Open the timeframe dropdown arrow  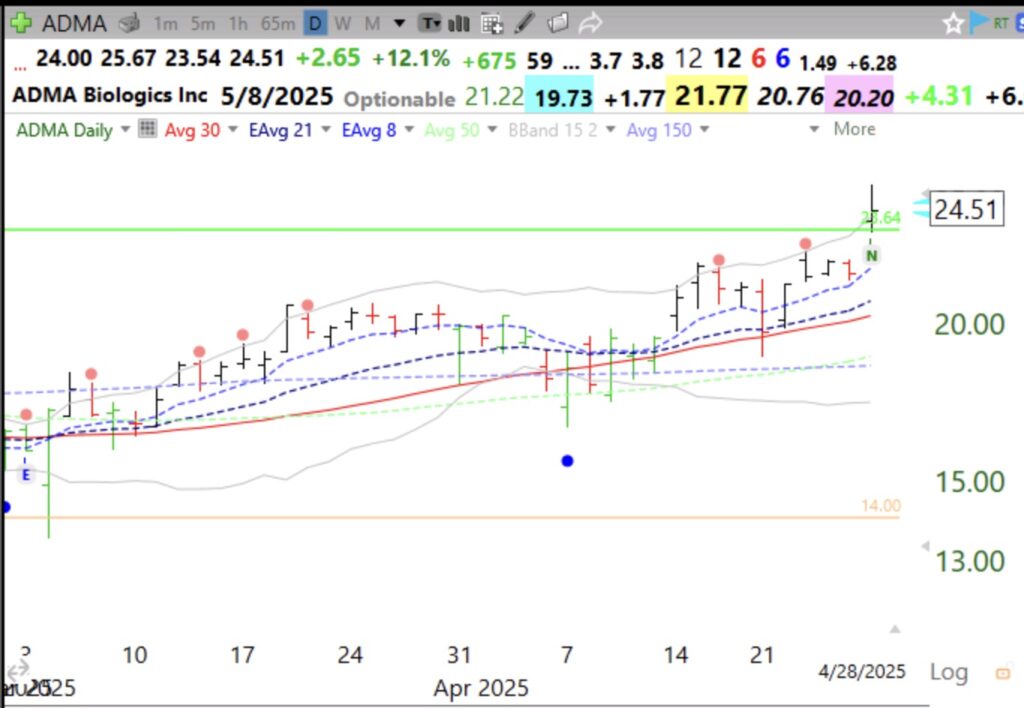[x=400, y=24]
